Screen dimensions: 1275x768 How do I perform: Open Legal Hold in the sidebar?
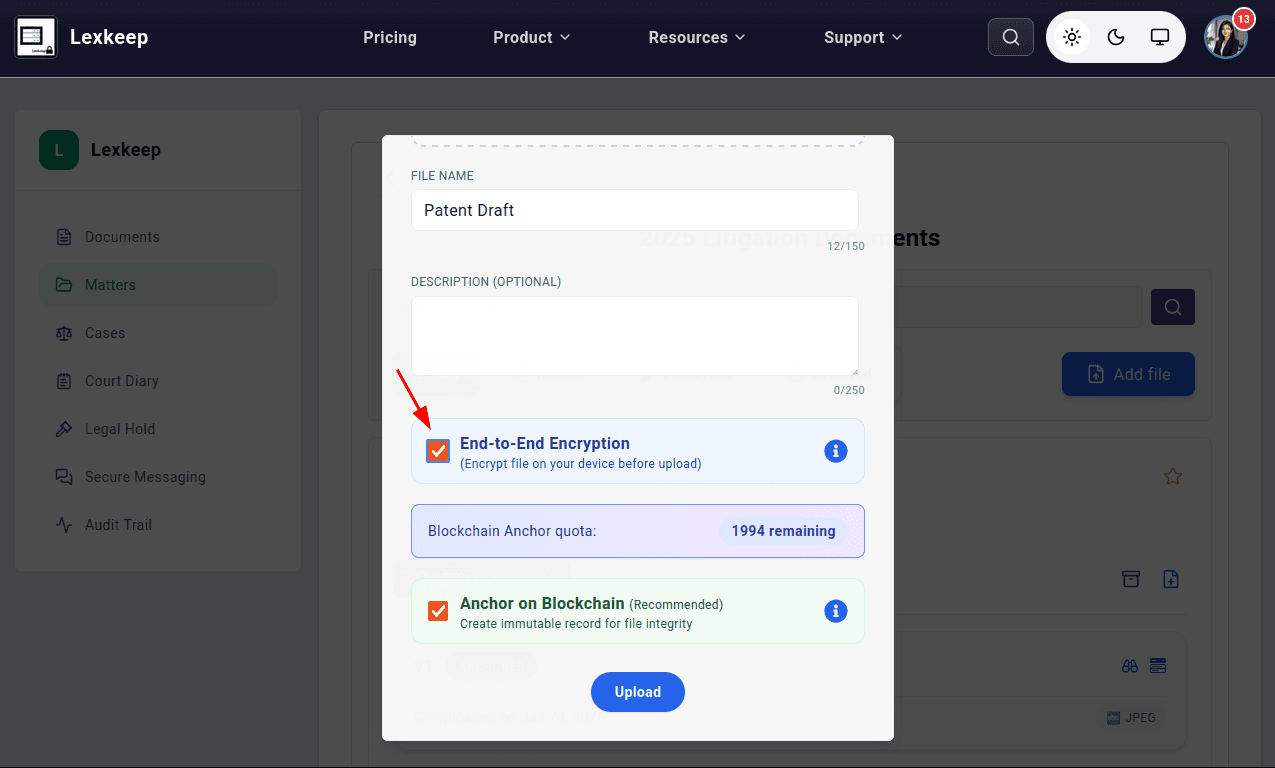(x=158, y=429)
